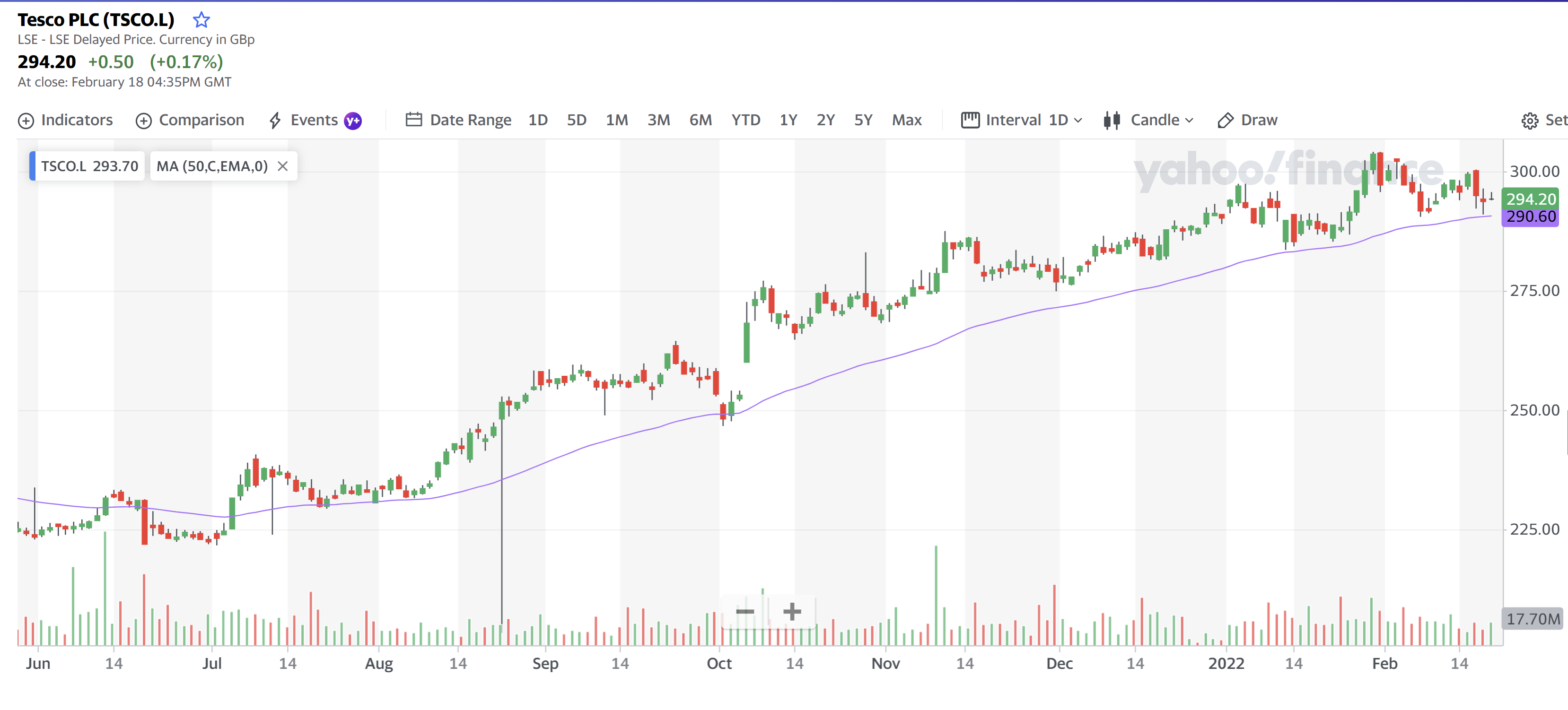Click the purple 290.60 EMA price marker
This screenshot has height=710, width=1568.
(x=1530, y=216)
